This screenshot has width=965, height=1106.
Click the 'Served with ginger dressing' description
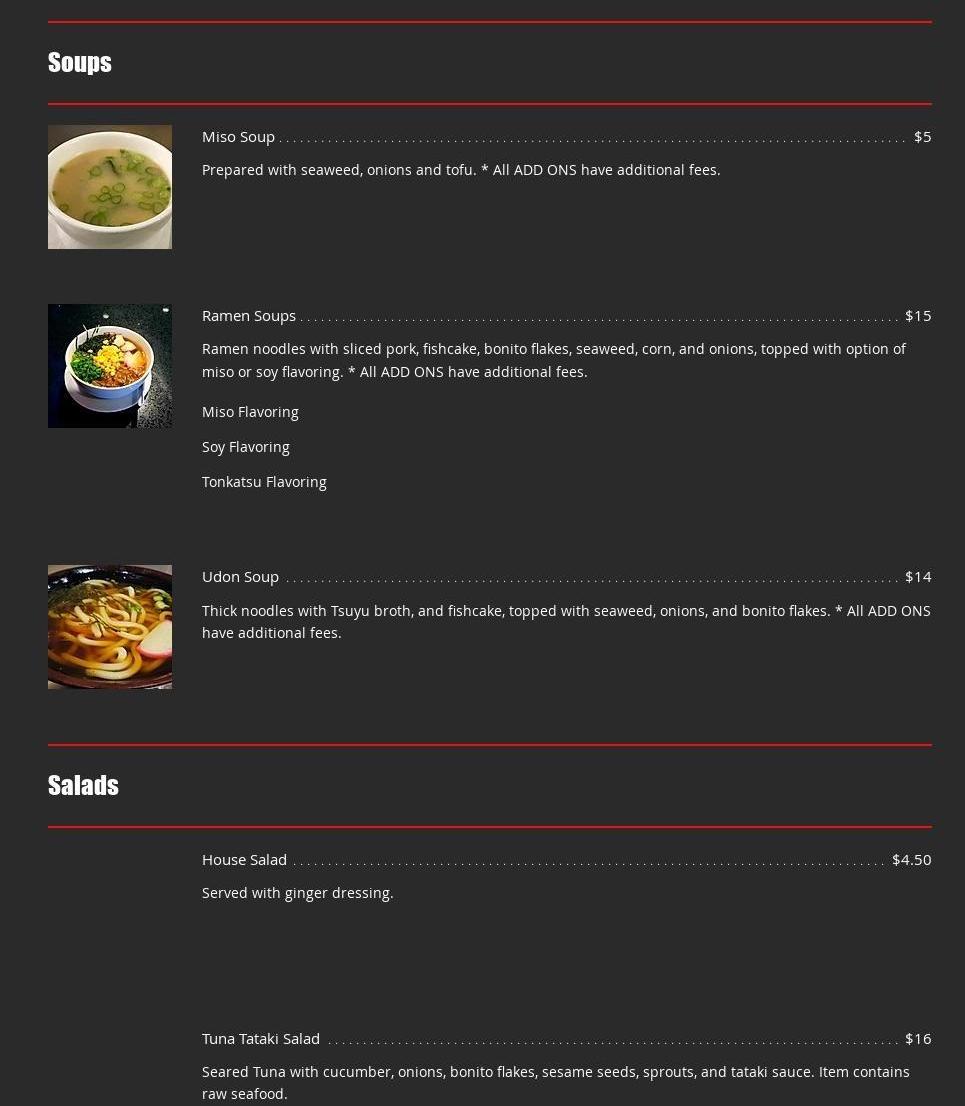tap(298, 893)
